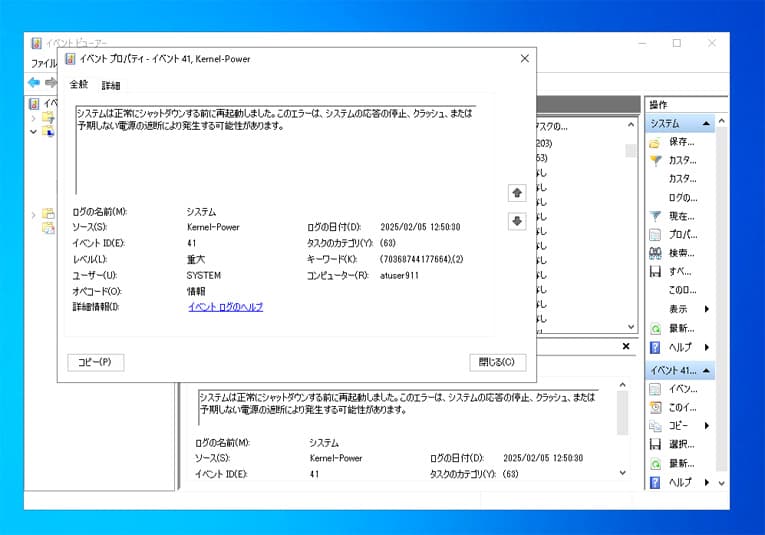Screen dimensions: 765x535
Task: Click the copy icon (コピー) in actions pane
Action: (x=655, y=426)
